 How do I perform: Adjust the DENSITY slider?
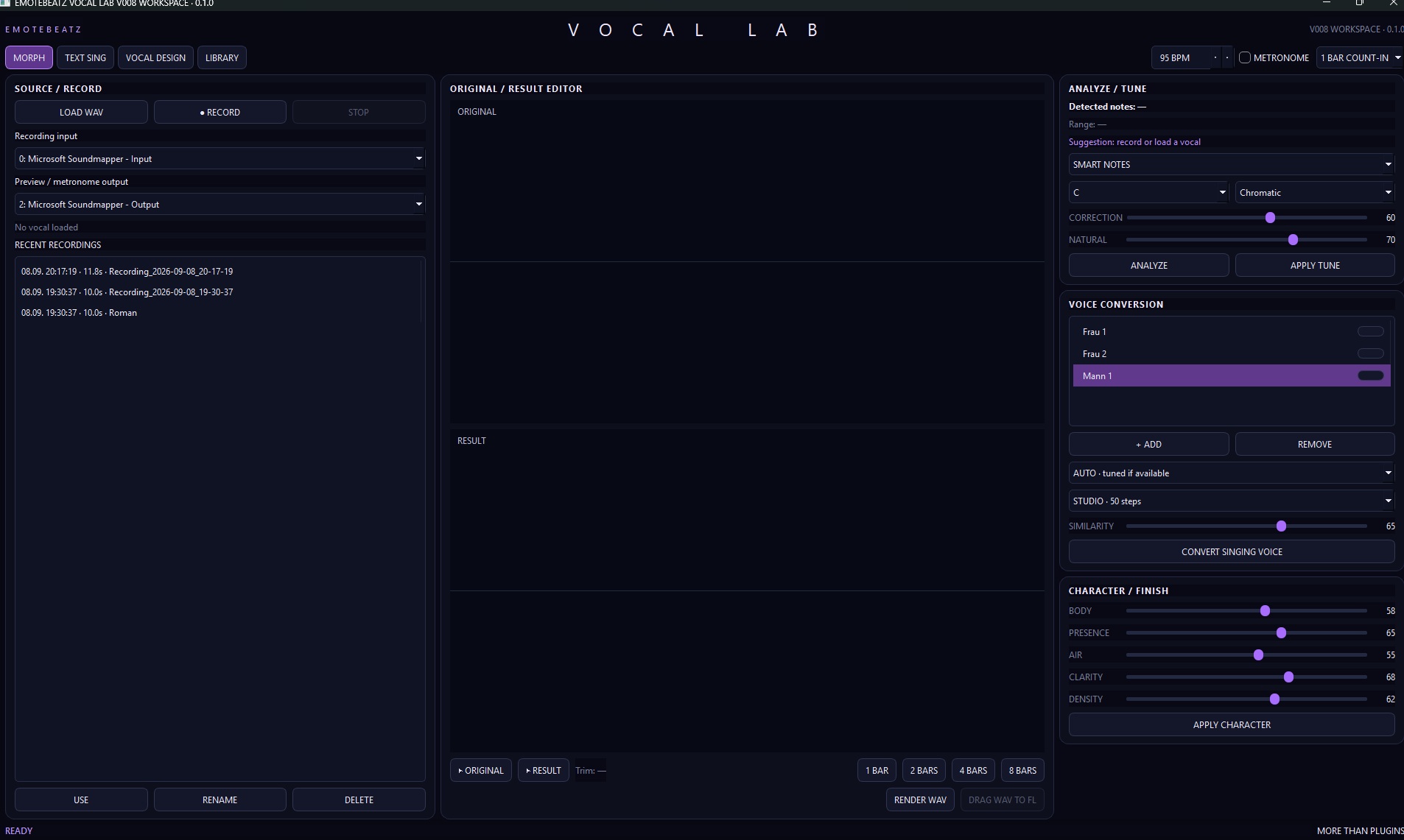tap(1246, 699)
